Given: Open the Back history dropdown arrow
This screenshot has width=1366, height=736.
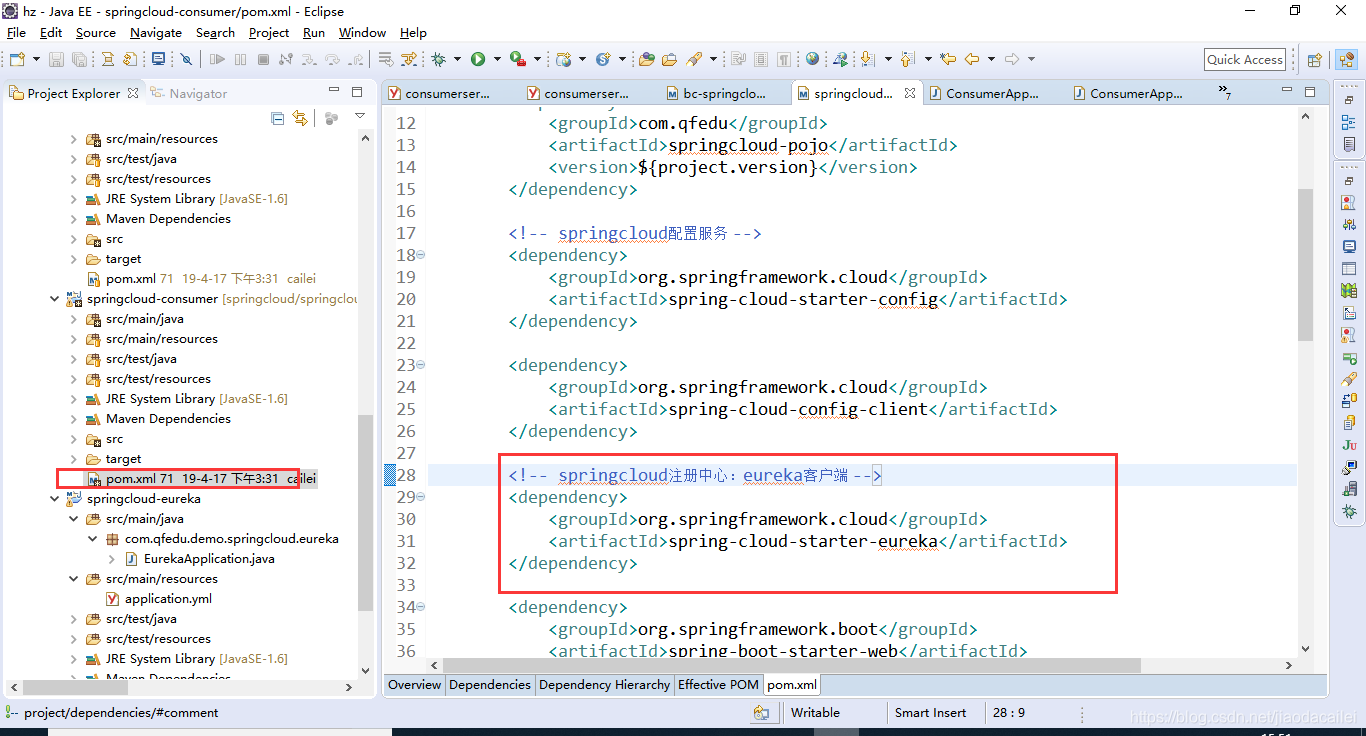Looking at the screenshot, I should click(991, 59).
